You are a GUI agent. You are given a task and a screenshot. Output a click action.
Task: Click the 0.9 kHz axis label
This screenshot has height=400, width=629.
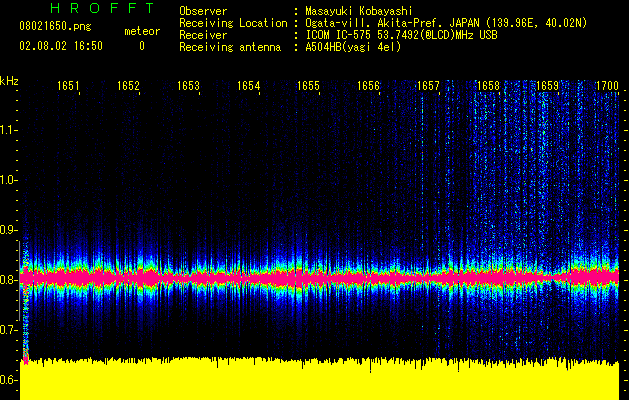tap(8, 230)
